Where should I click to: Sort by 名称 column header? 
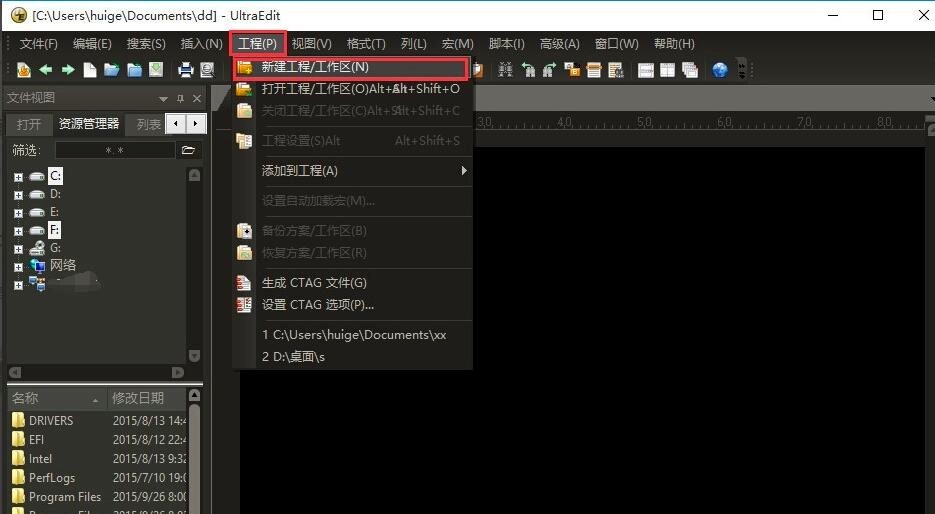tap(57, 398)
